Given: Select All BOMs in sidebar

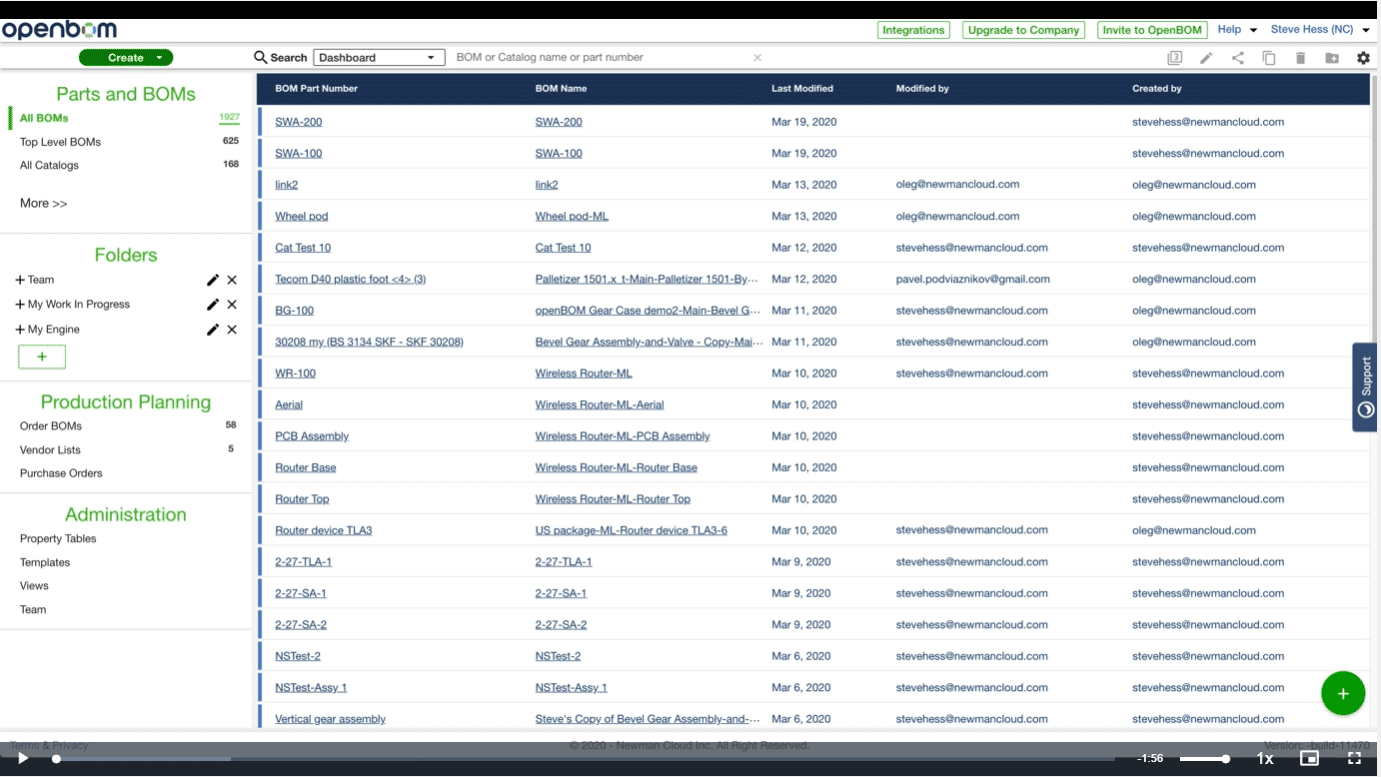Looking at the screenshot, I should 44,118.
